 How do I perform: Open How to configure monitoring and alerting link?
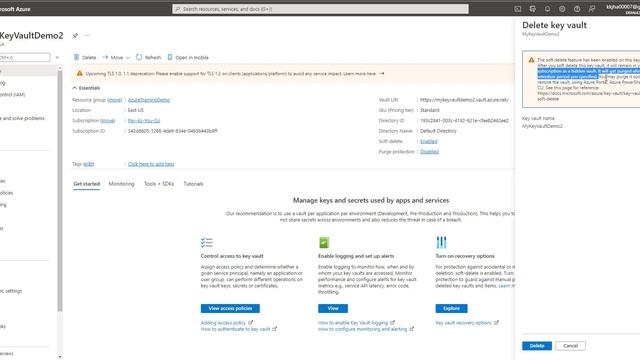[x=362, y=329]
